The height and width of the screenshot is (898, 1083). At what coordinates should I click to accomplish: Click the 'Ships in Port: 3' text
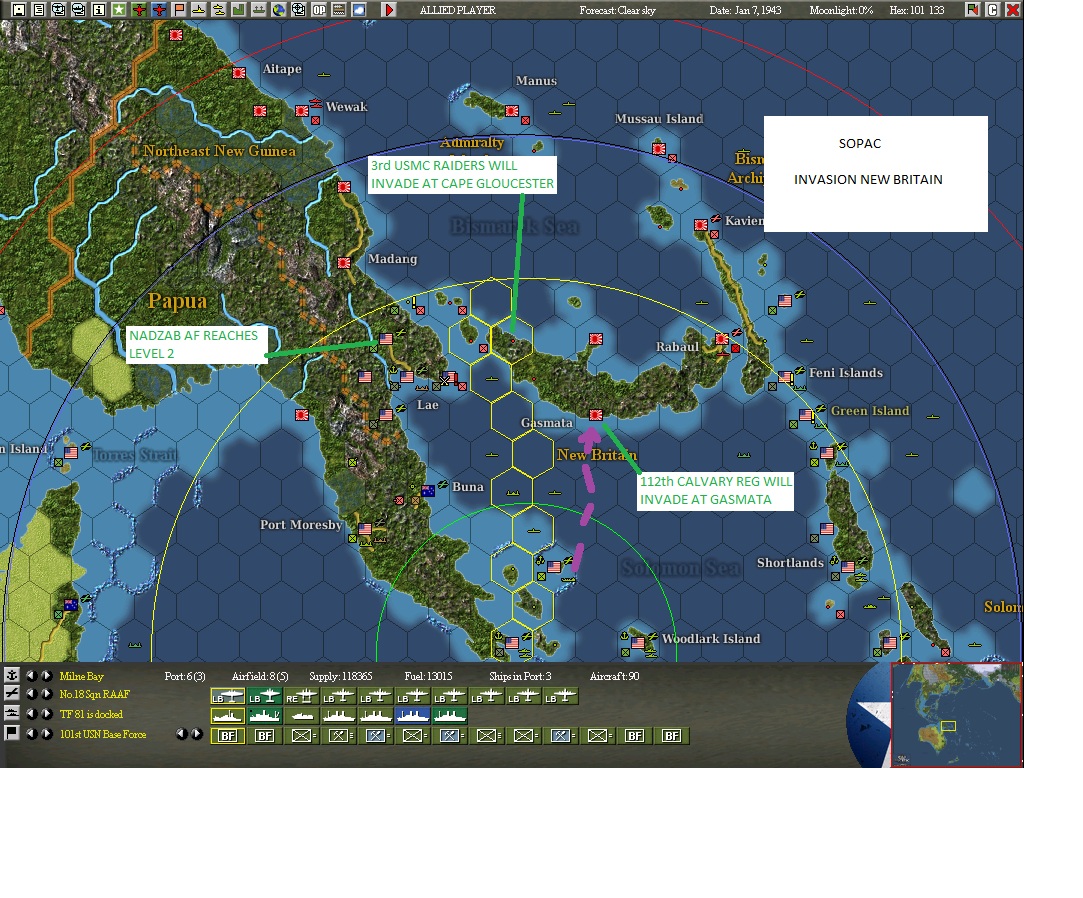pos(520,676)
